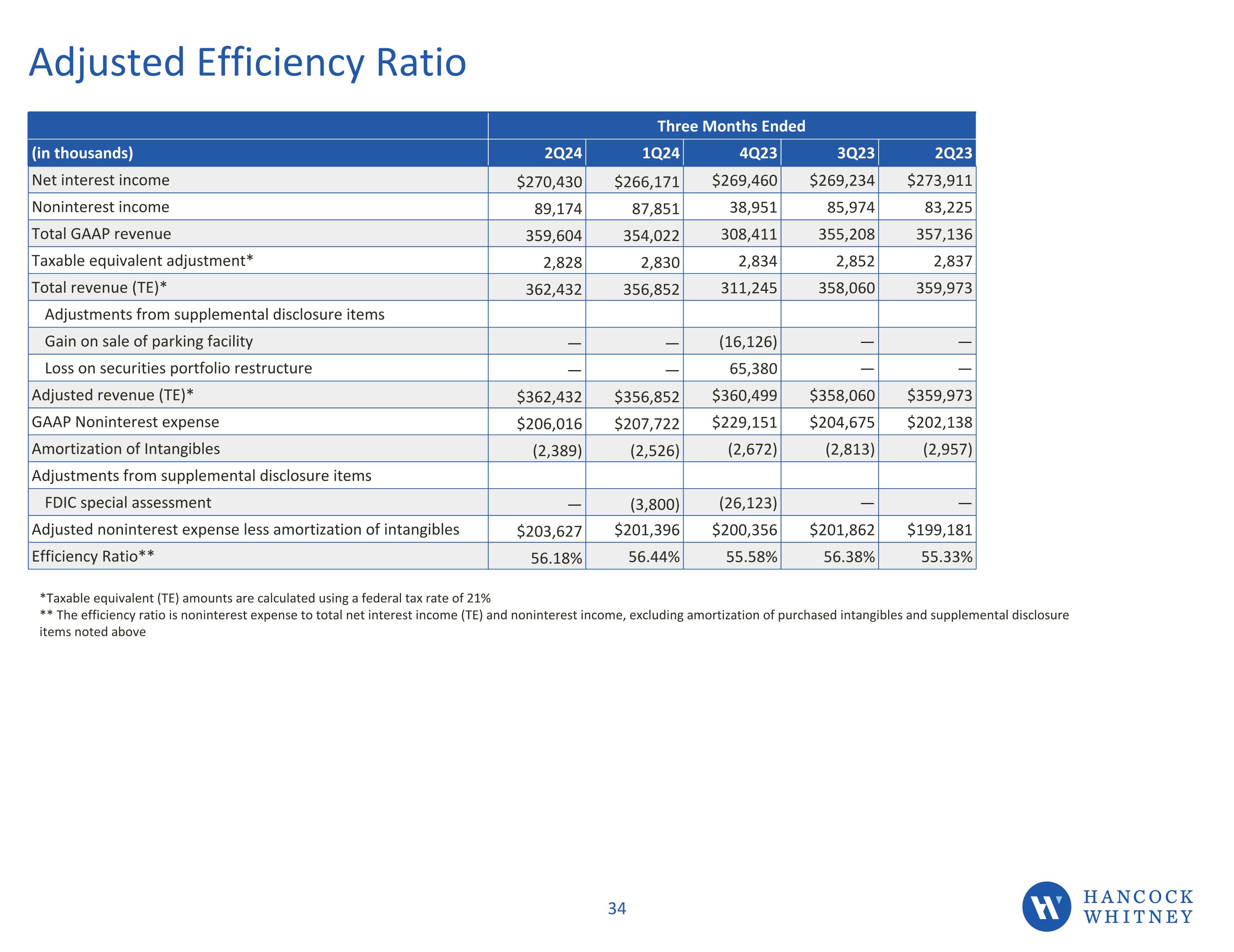Click the Amortization of Intangibles row label
Viewport: 1234px width, 952px height.
[125, 449]
